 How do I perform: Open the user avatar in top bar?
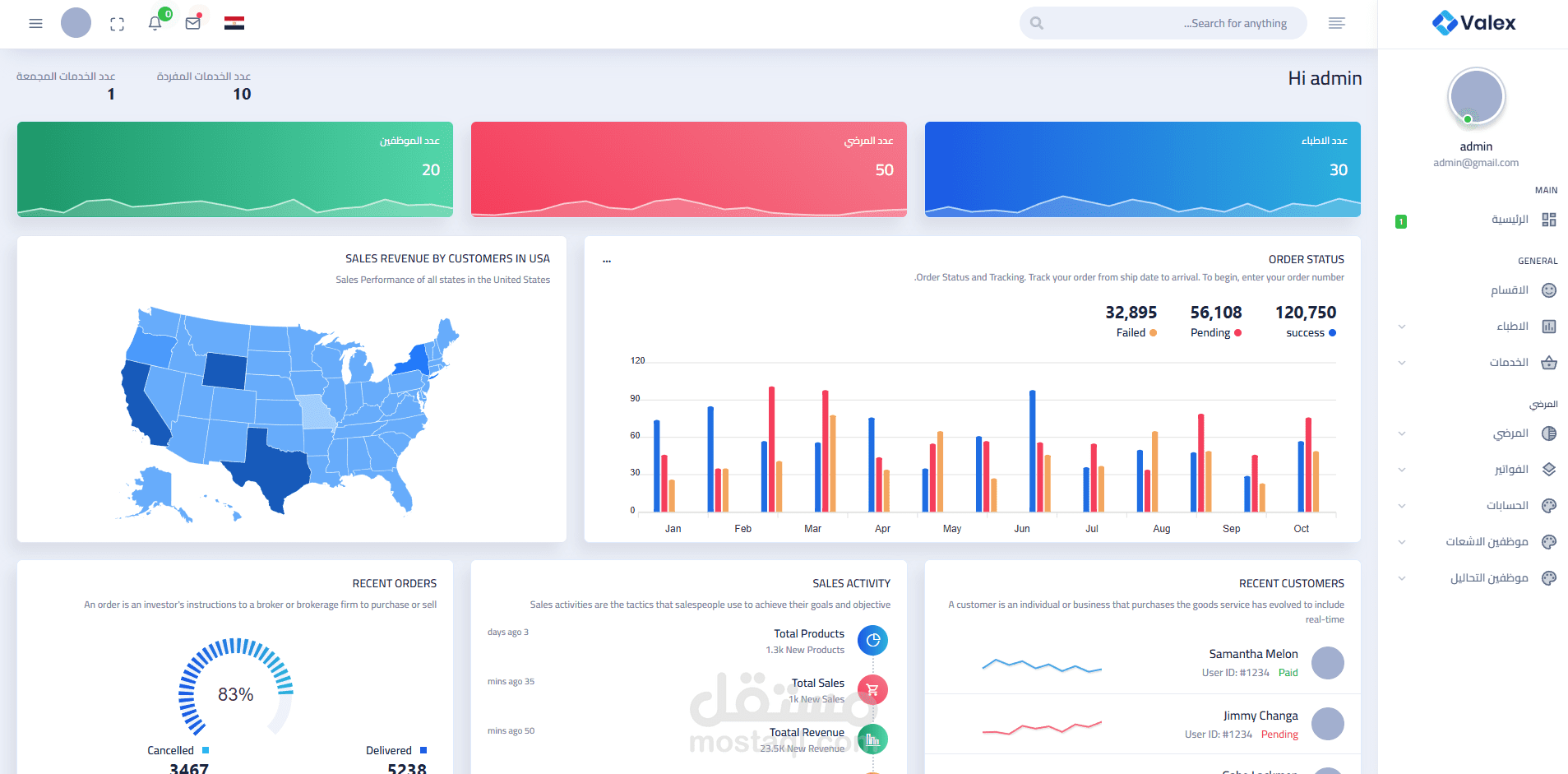(76, 23)
